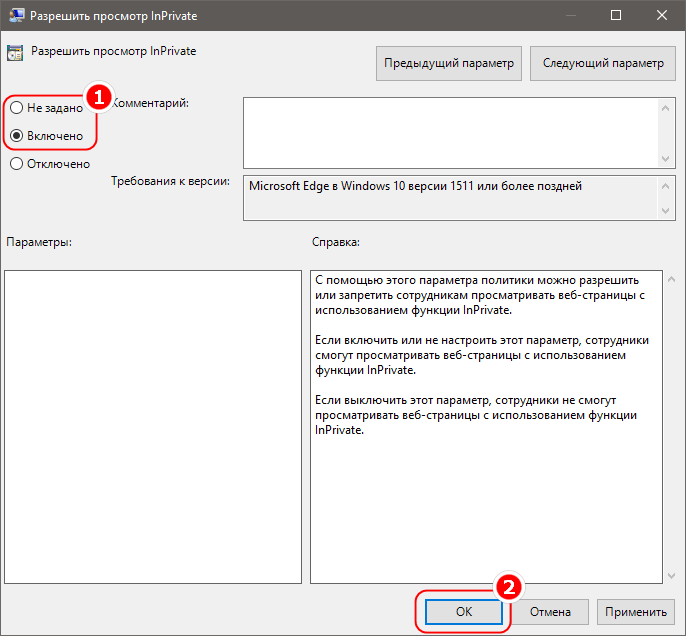Click down arrow of help text scrollbar

coord(672,576)
